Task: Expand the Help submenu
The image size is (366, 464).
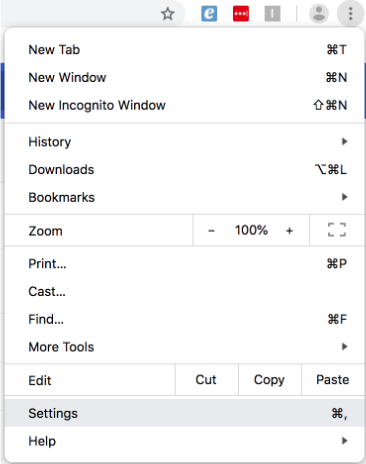Action: [184, 441]
